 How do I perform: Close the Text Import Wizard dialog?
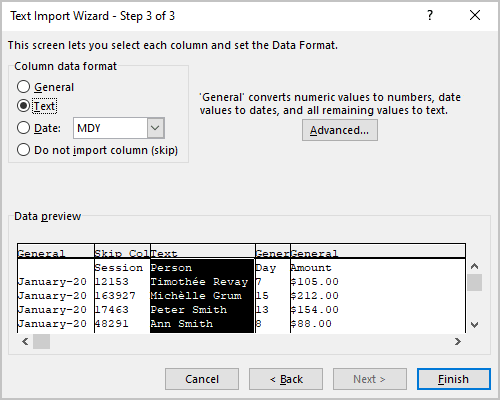(x=475, y=15)
